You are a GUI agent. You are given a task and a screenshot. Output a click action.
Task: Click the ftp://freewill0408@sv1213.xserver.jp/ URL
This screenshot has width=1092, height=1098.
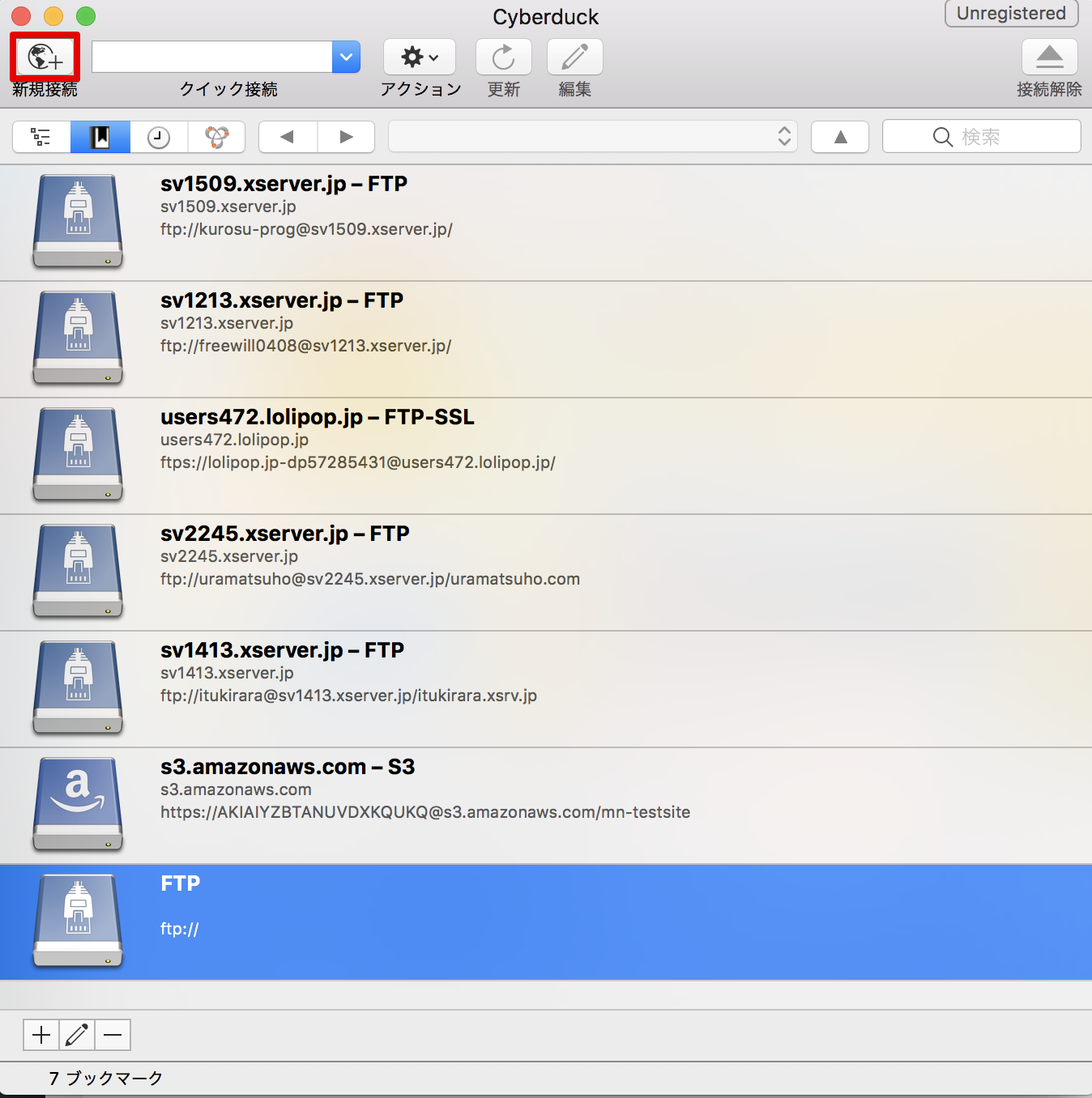pos(305,346)
